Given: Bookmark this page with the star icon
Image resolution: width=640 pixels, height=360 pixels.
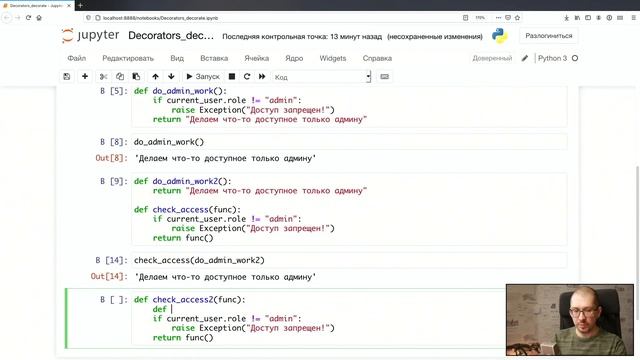Looking at the screenshot, I should [518, 18].
